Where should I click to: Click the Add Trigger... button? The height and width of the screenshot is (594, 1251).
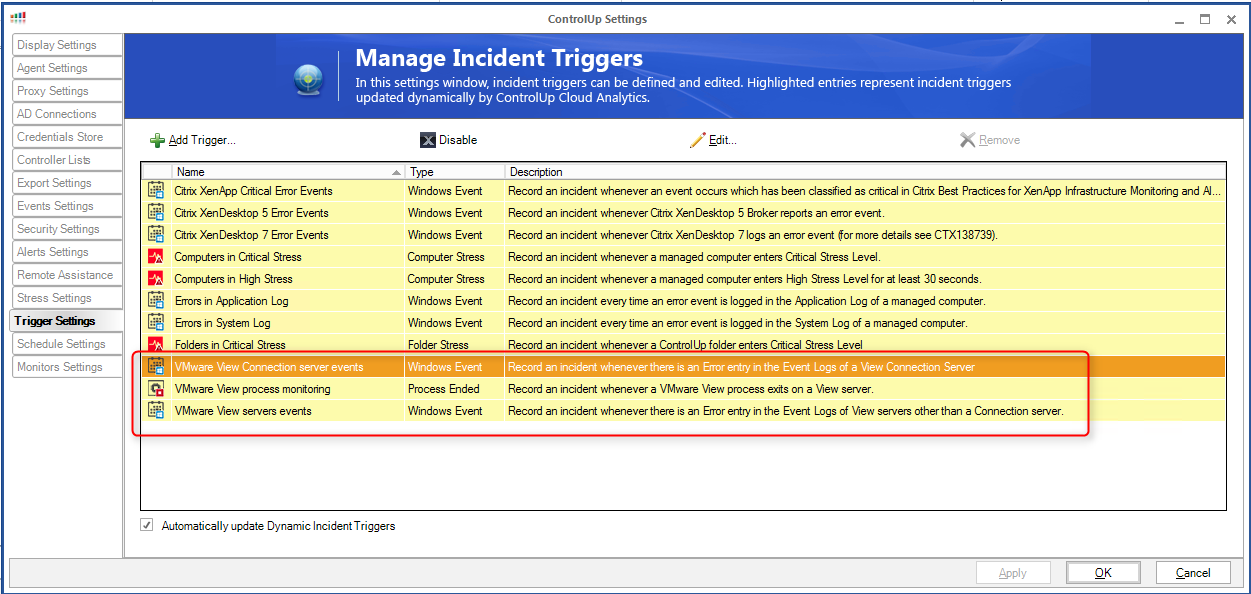point(193,140)
